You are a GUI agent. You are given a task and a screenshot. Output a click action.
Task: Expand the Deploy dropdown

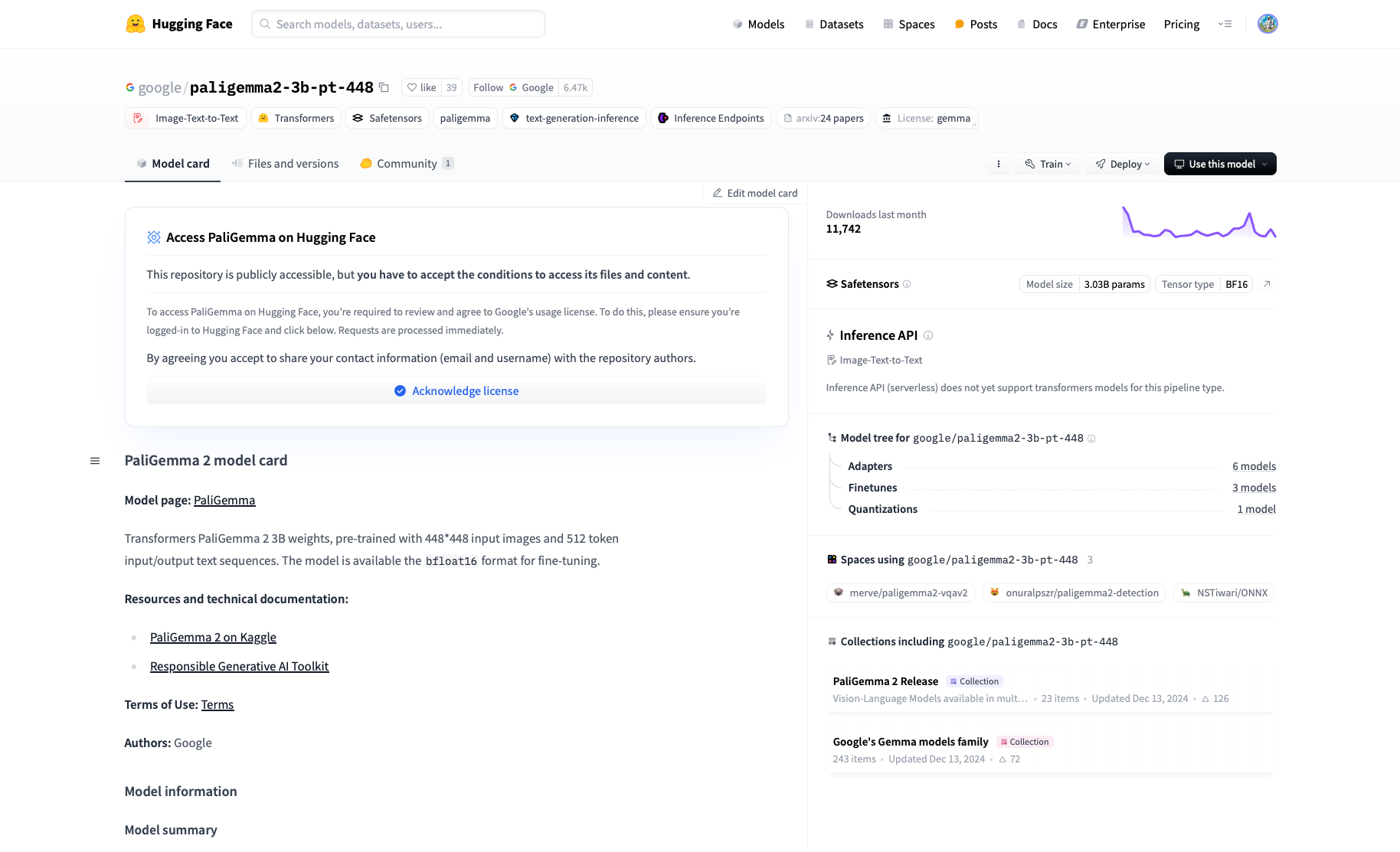tap(1122, 164)
